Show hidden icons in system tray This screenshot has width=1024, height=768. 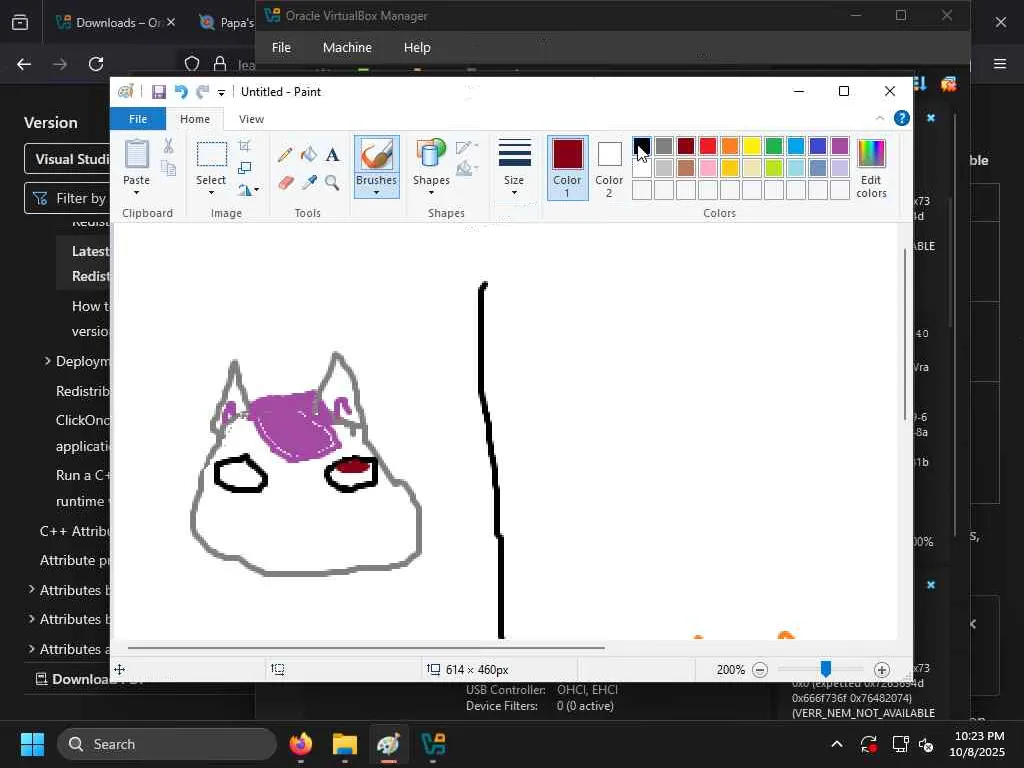point(837,744)
